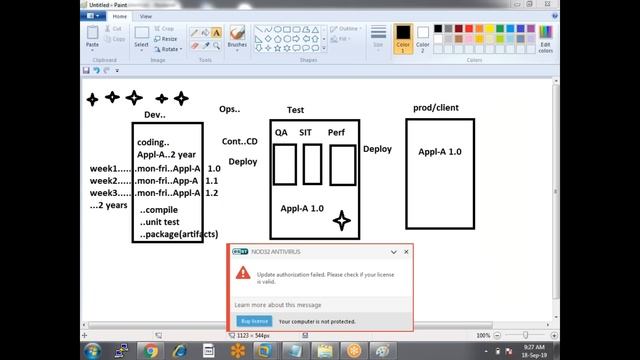Open the Paint file menu button
The image size is (640, 360).
[93, 16]
